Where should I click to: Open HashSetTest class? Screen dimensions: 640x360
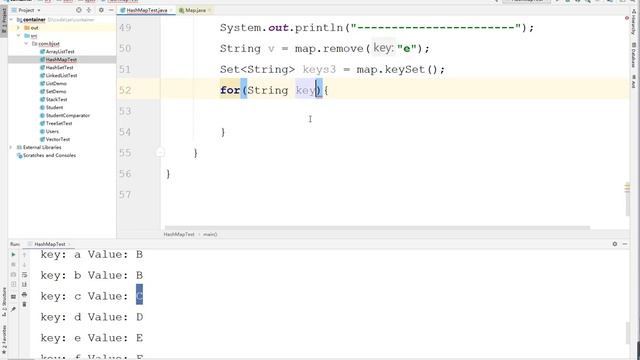[59, 68]
